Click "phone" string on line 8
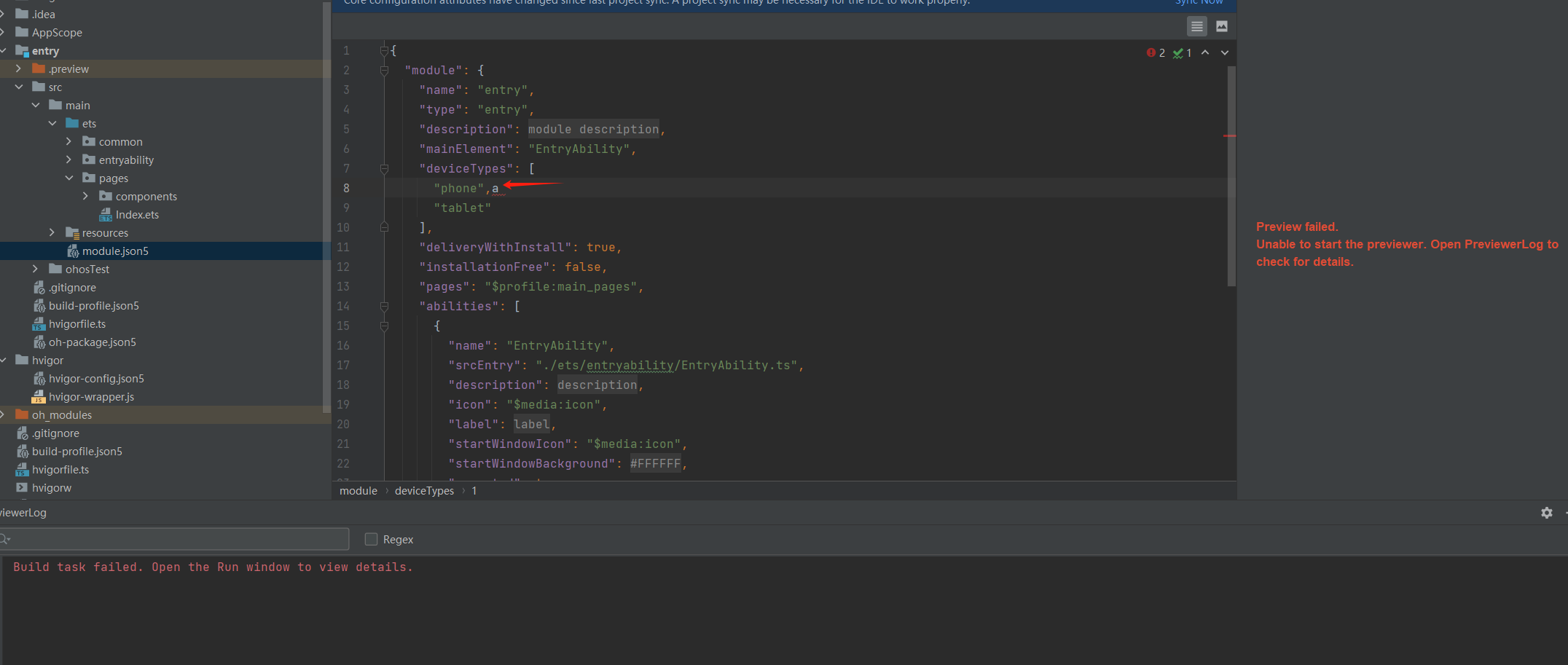1568x665 pixels. 459,189
